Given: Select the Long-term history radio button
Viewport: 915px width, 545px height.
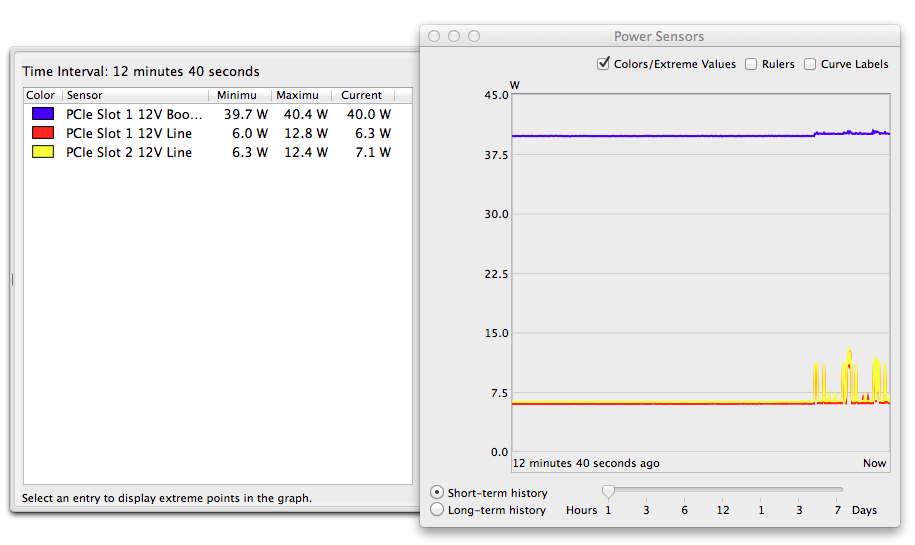Looking at the screenshot, I should pos(436,509).
